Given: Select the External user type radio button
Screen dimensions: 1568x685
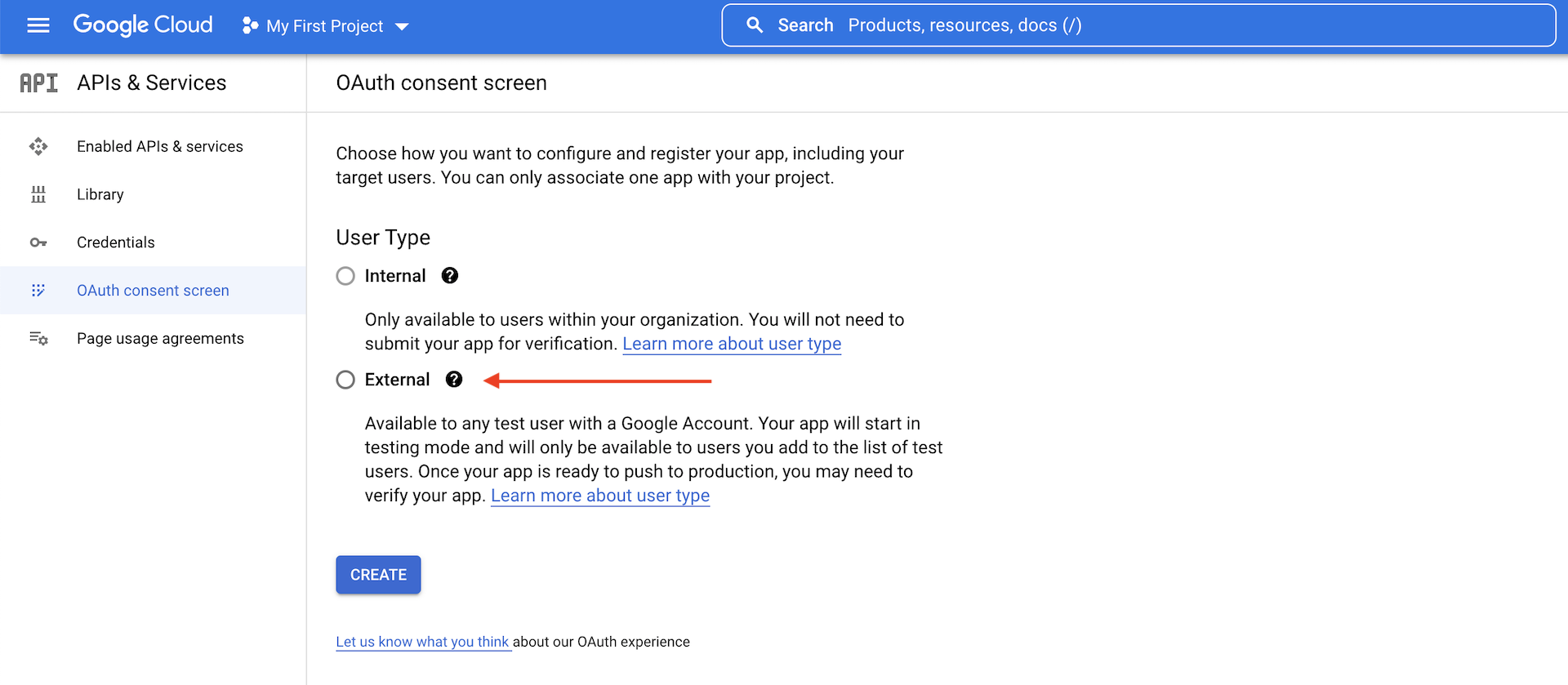Looking at the screenshot, I should (345, 380).
